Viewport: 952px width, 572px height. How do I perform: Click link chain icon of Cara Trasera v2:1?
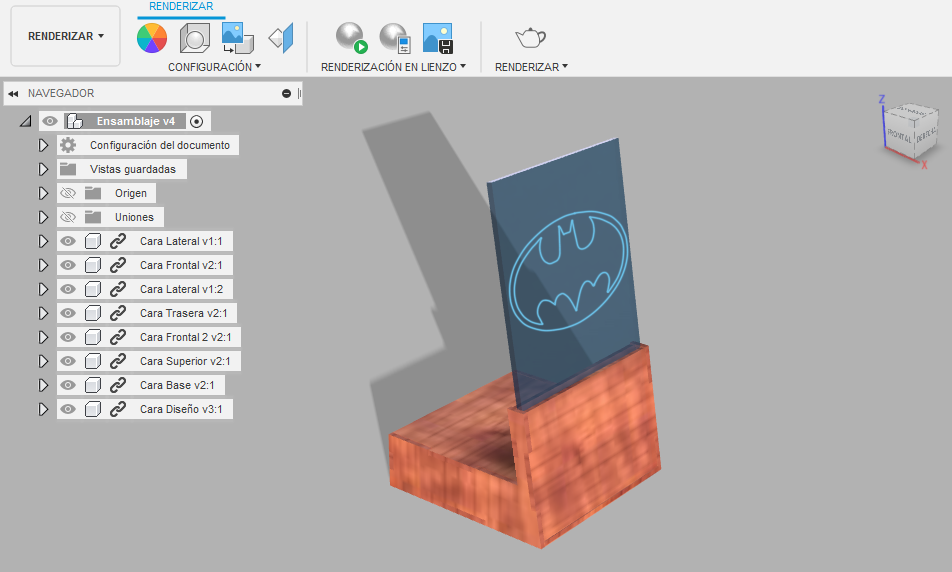coord(118,313)
